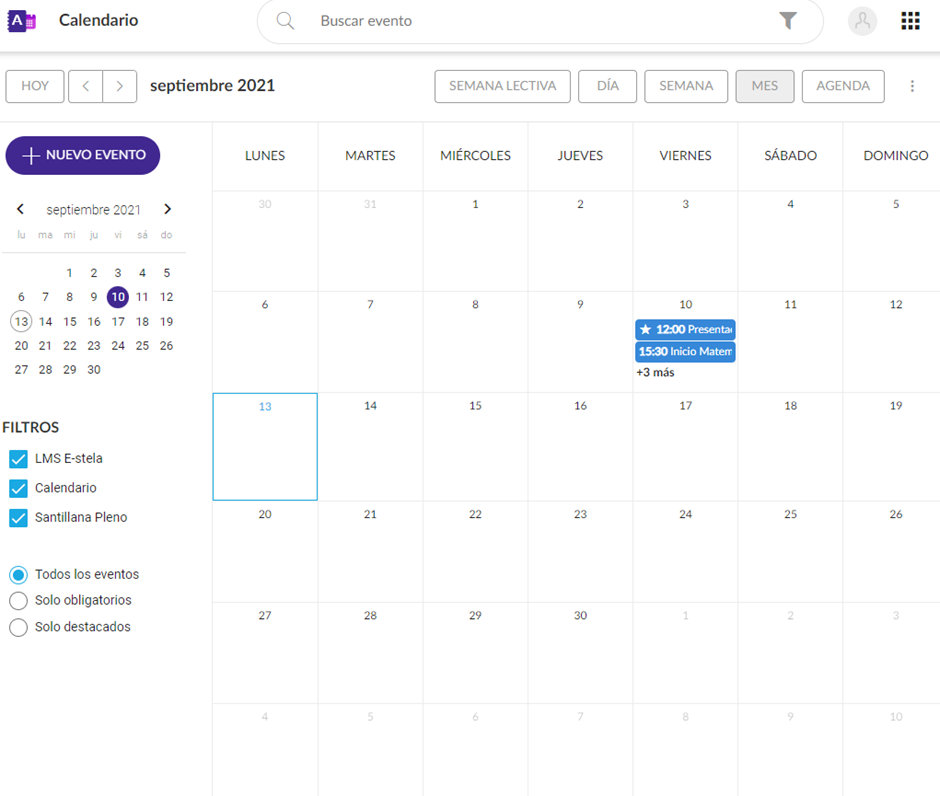This screenshot has height=796, width=940.
Task: Switch to Agenda view
Action: point(842,86)
